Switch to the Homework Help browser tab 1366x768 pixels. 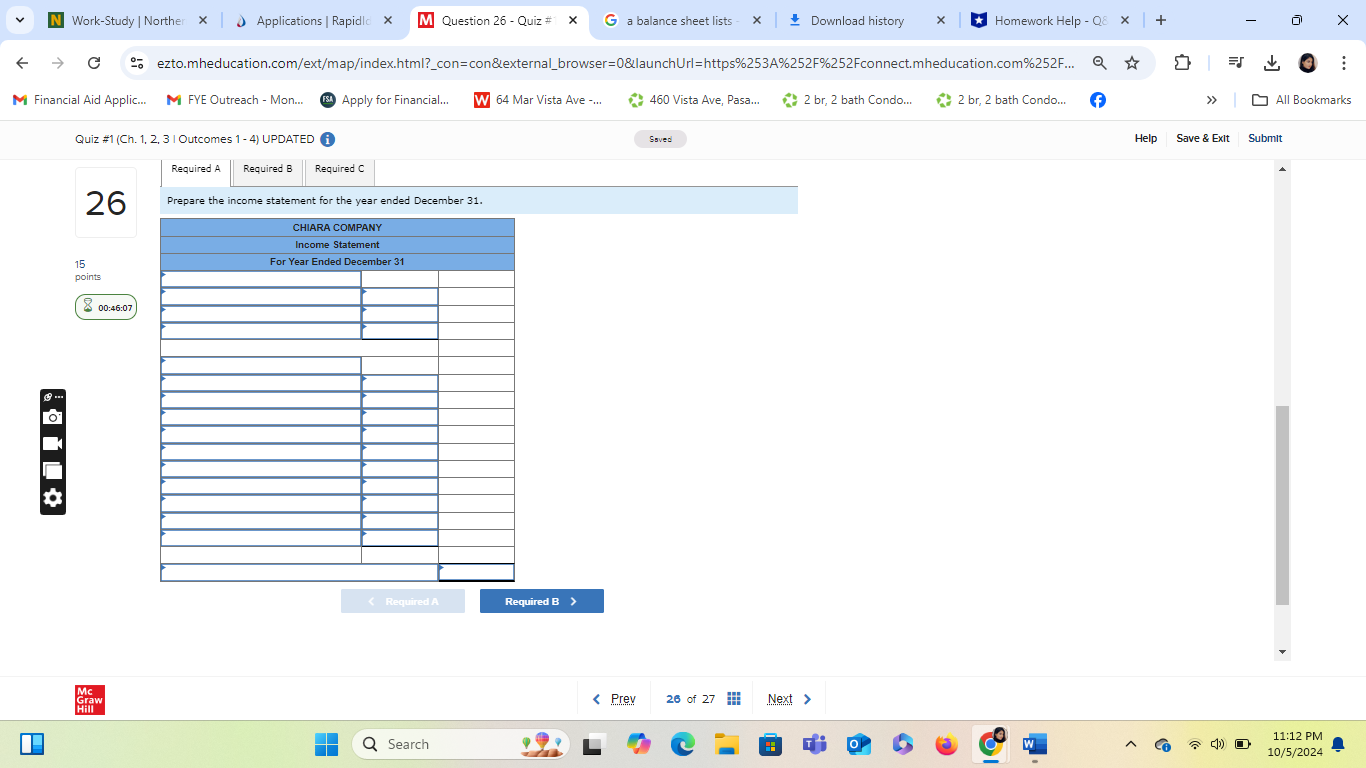coord(1050,20)
